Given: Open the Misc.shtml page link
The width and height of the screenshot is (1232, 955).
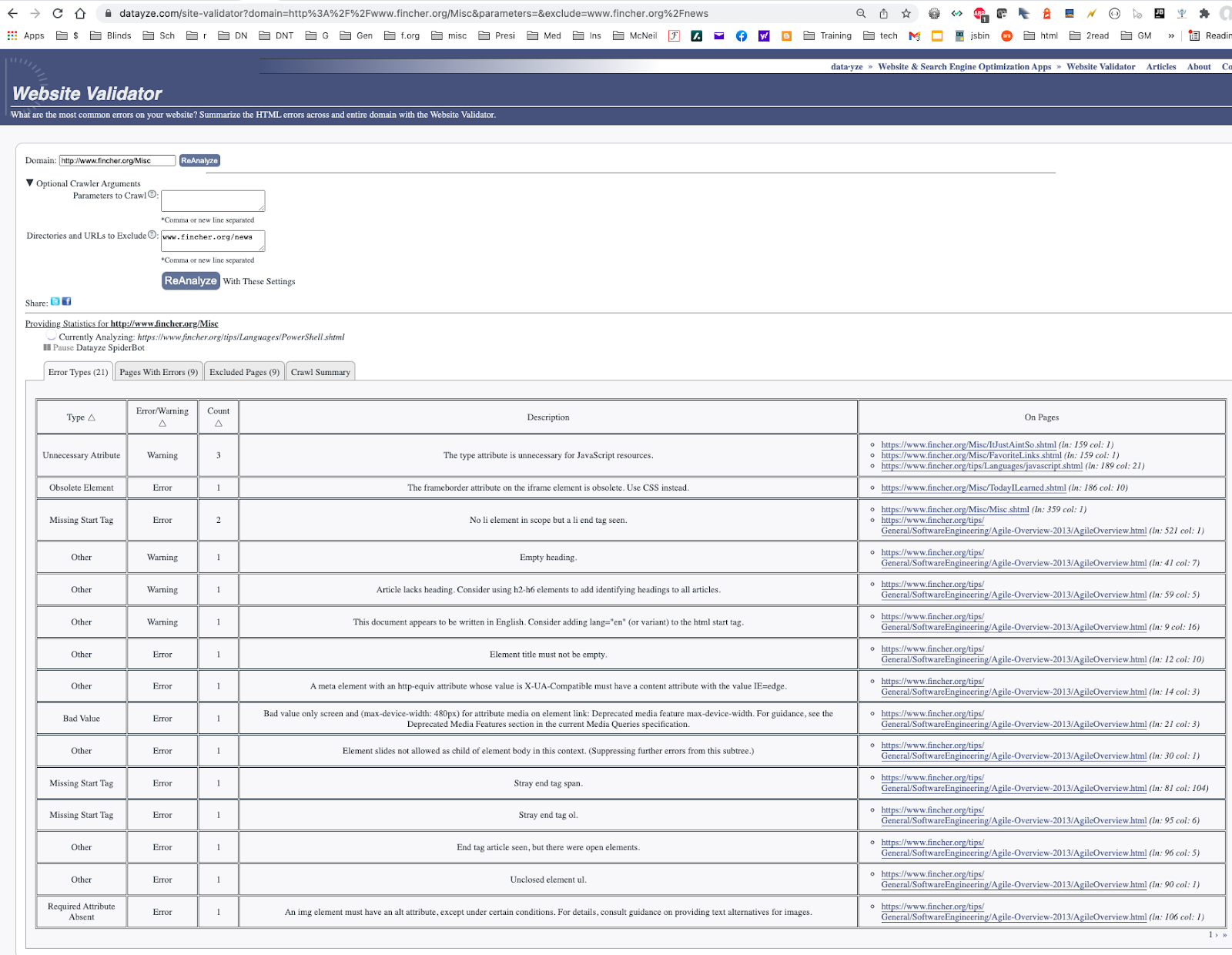Looking at the screenshot, I should pyautogui.click(x=955, y=509).
